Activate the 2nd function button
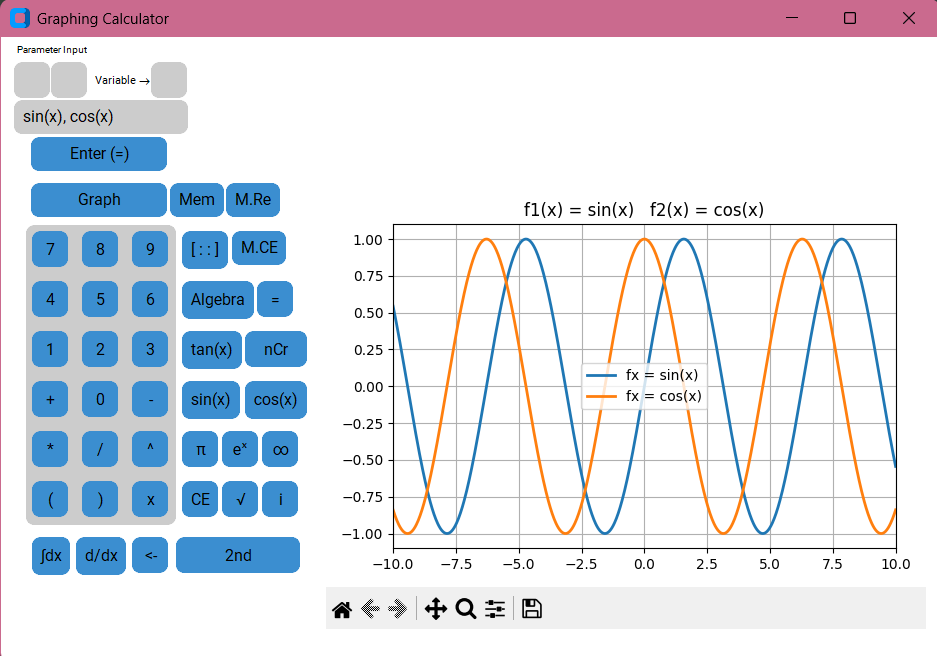Viewport: 937px width, 656px height. click(x=238, y=555)
